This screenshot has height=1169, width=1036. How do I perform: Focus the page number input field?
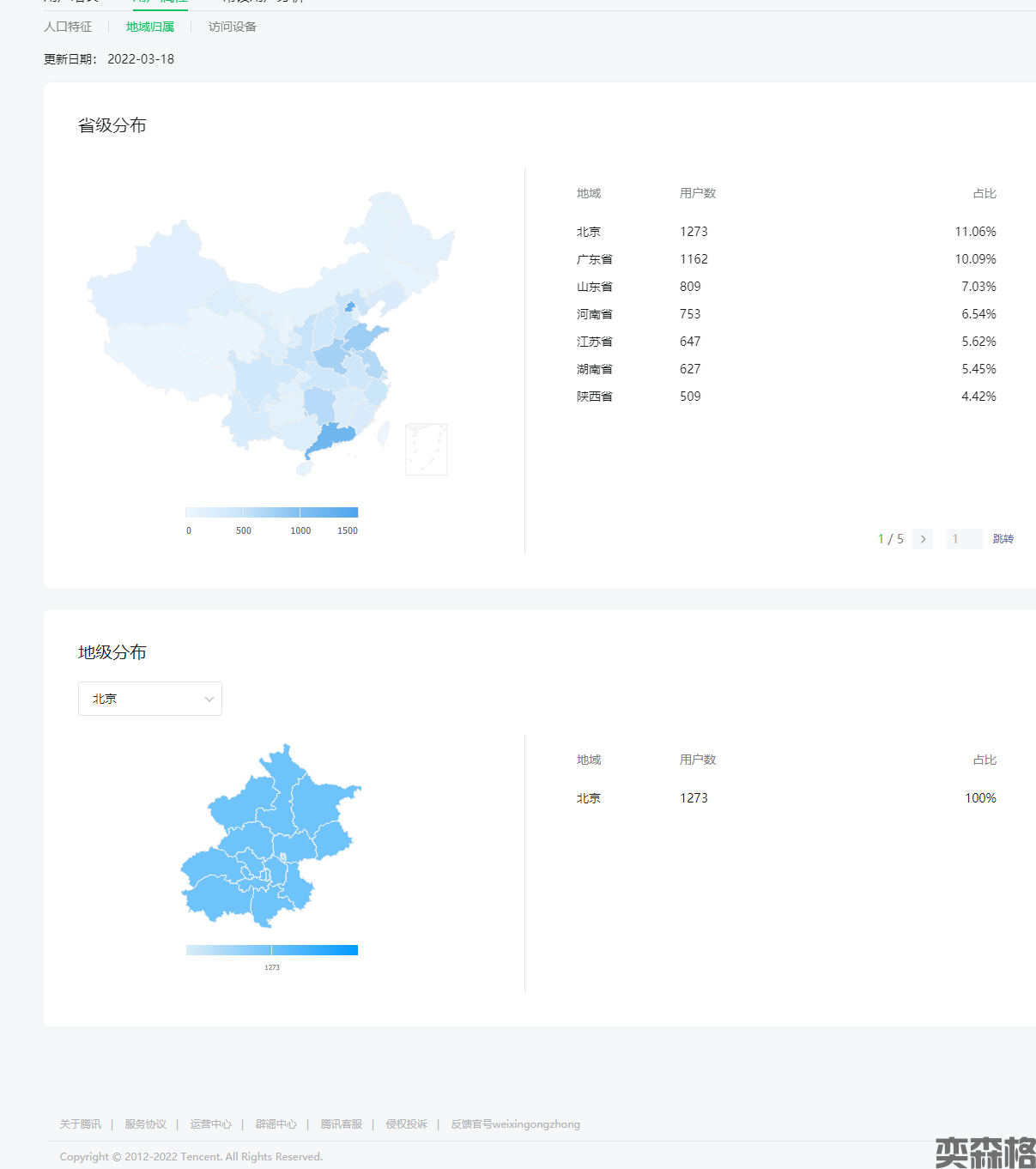[x=963, y=539]
